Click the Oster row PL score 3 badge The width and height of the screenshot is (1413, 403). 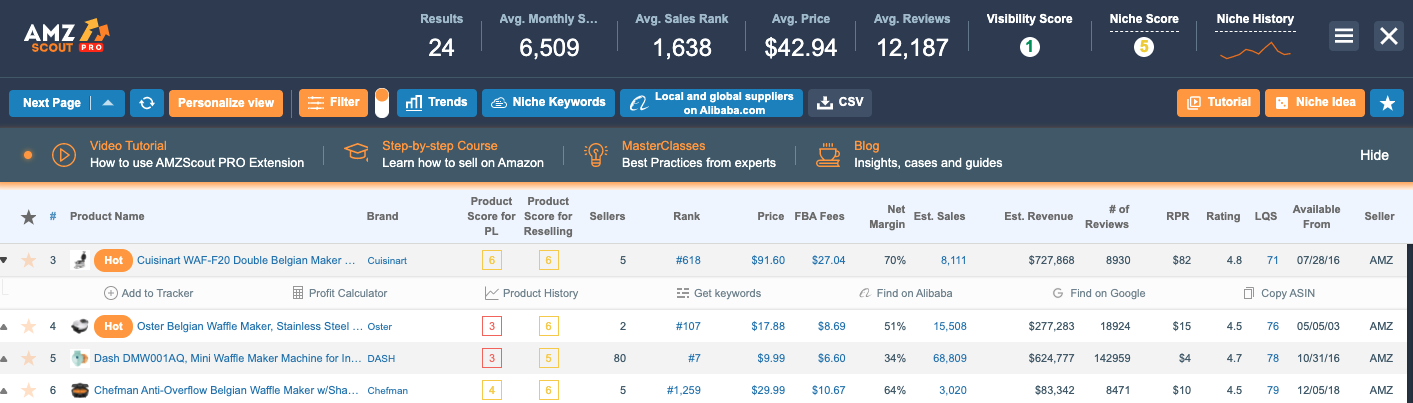pyautogui.click(x=491, y=326)
